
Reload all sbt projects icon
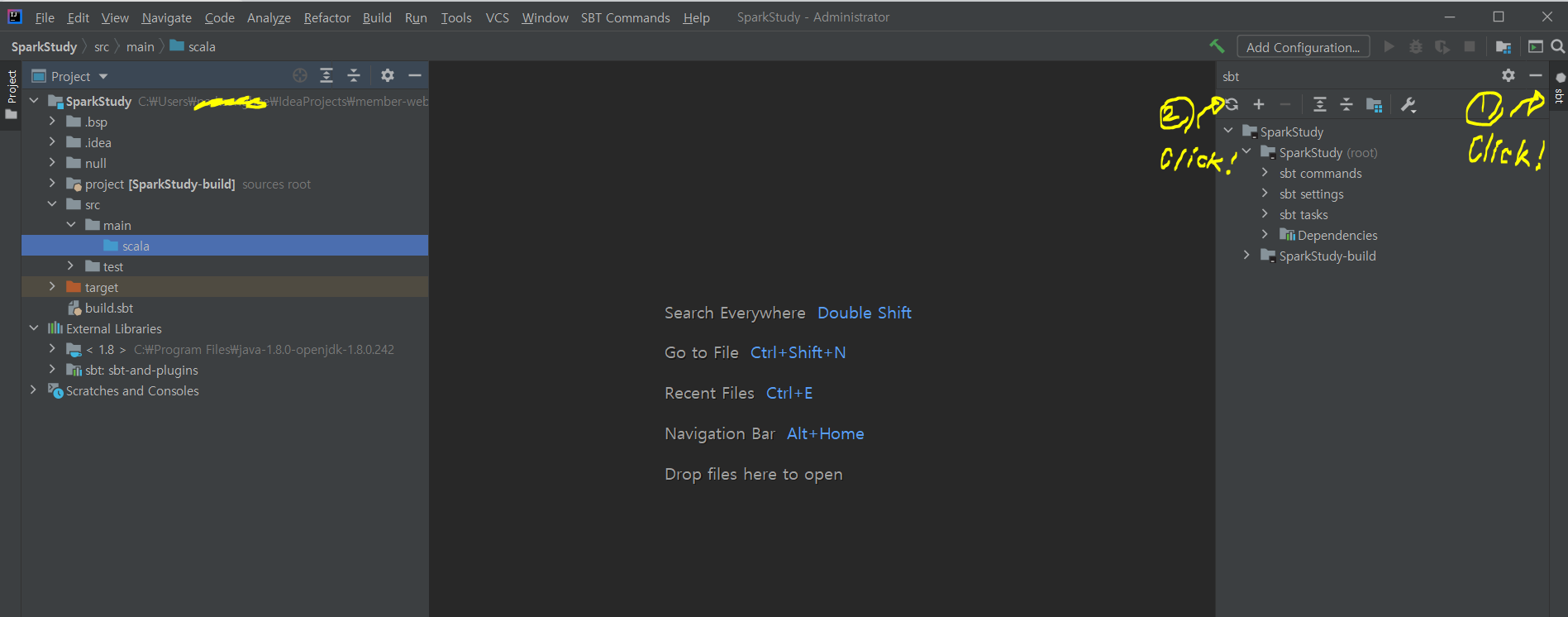pos(1232,104)
